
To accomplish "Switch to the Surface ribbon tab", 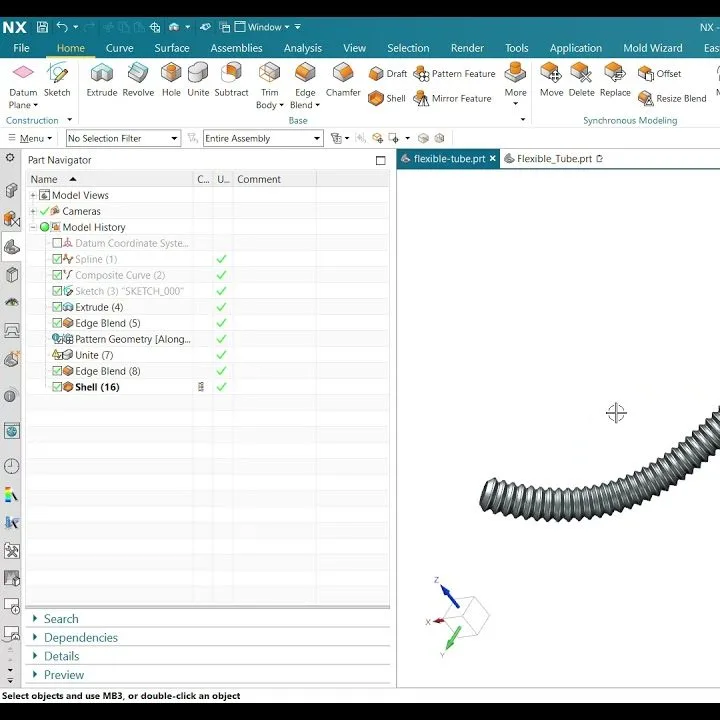I will 172,48.
